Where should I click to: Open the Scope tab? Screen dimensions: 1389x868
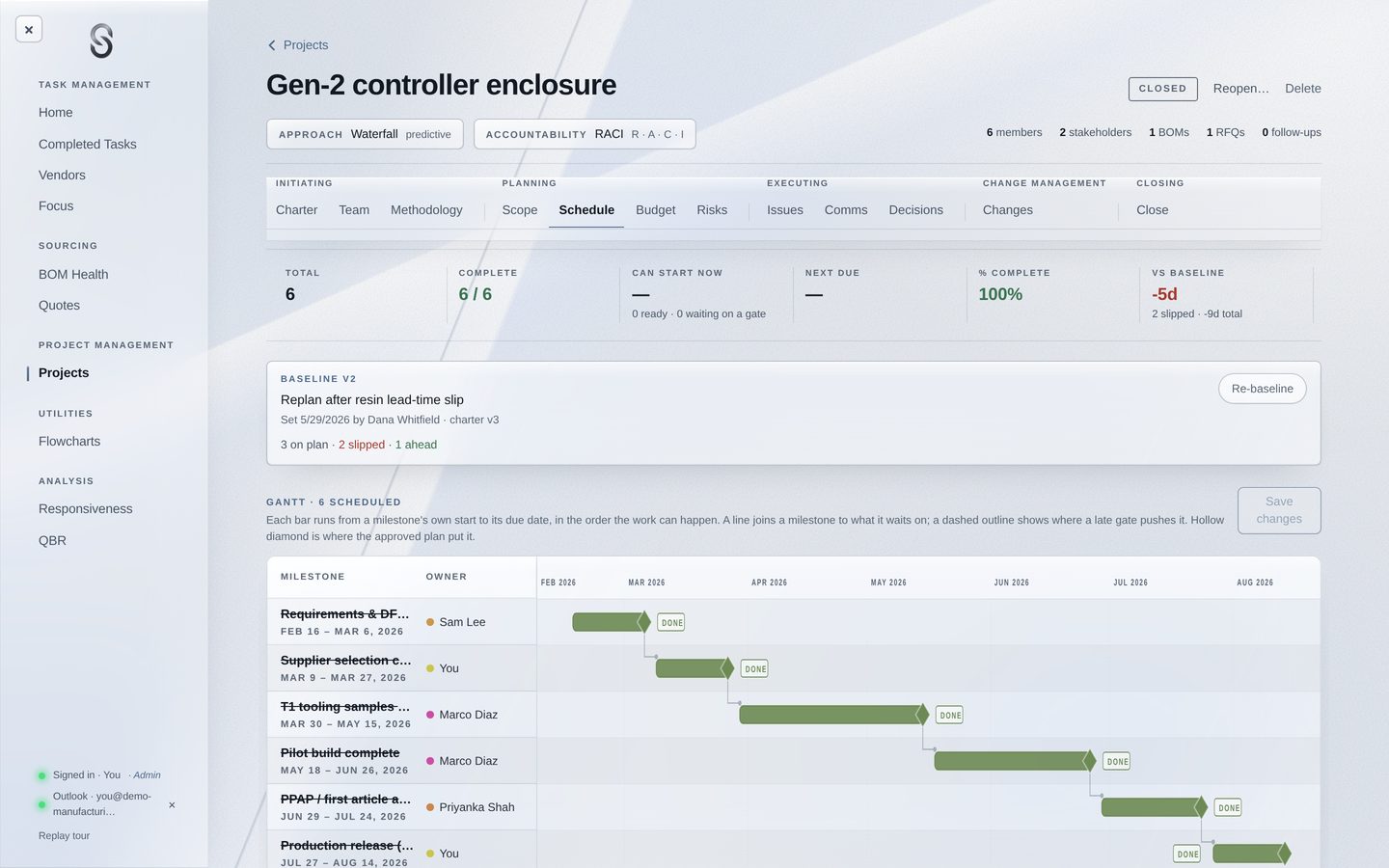[x=520, y=210]
